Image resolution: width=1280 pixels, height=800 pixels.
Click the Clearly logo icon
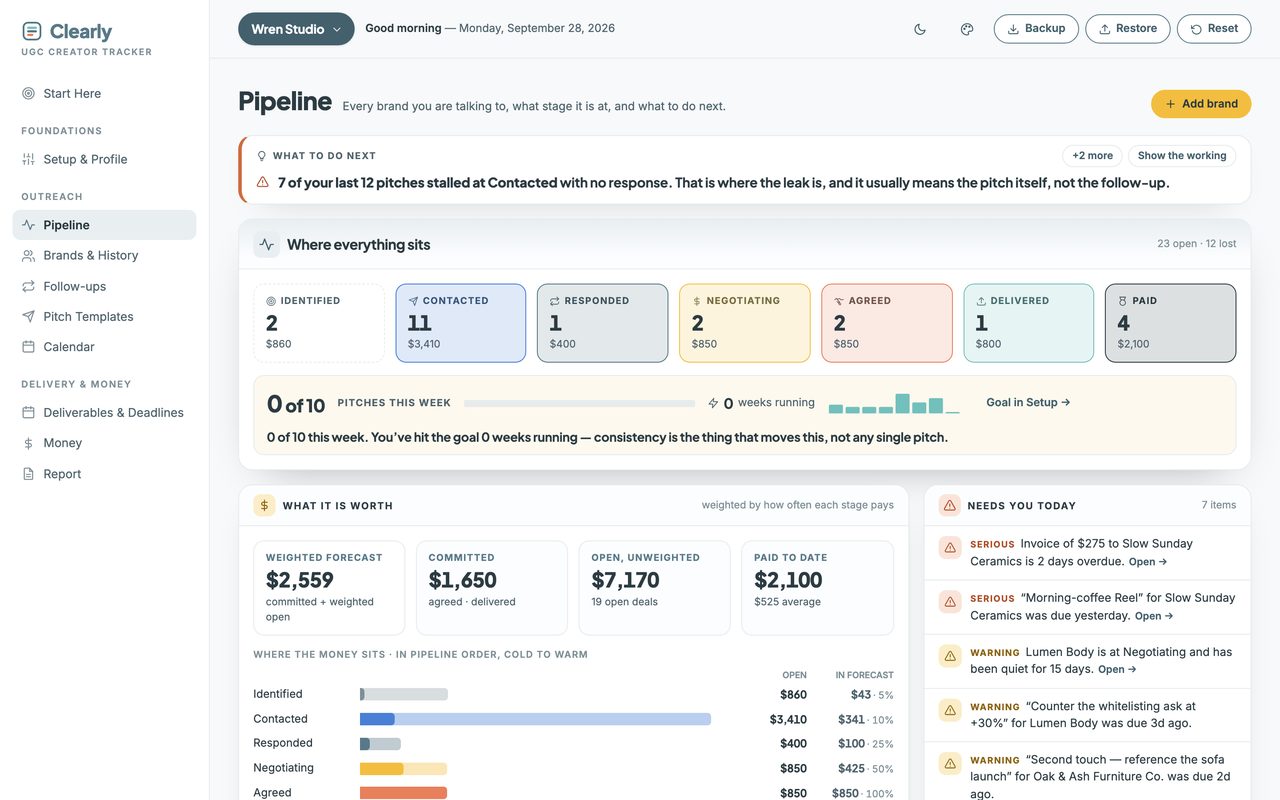(32, 31)
